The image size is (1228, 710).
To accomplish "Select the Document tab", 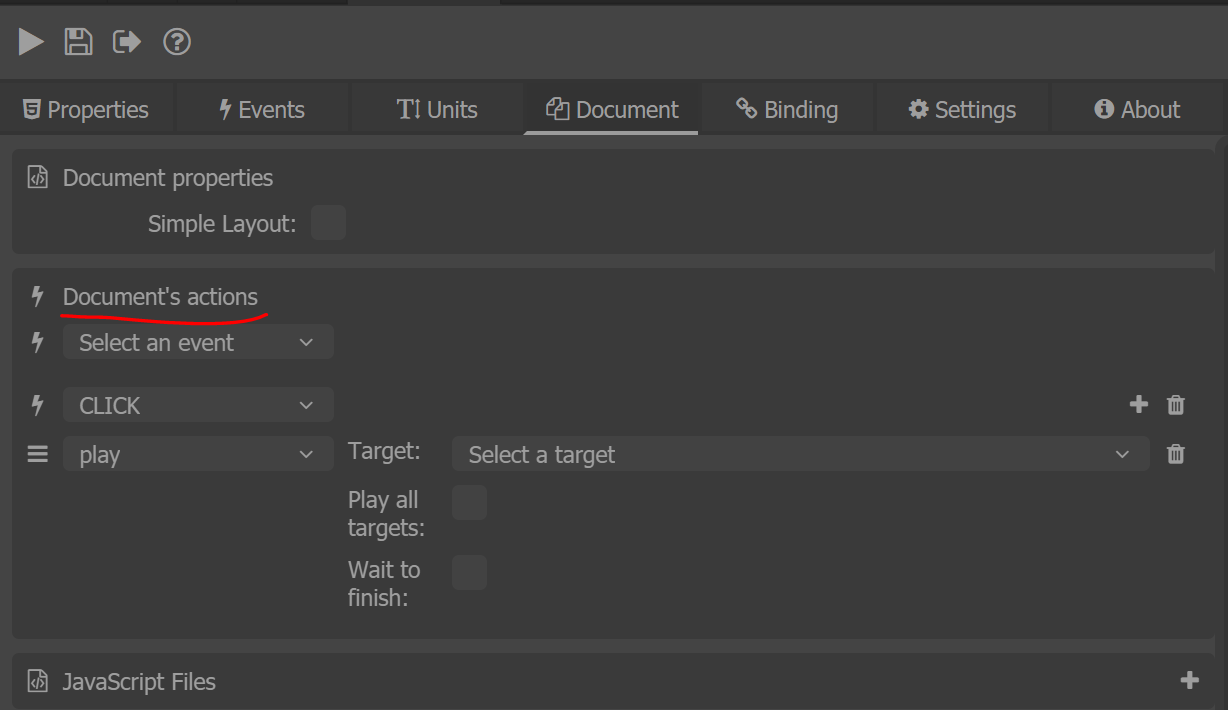I will click(x=612, y=110).
